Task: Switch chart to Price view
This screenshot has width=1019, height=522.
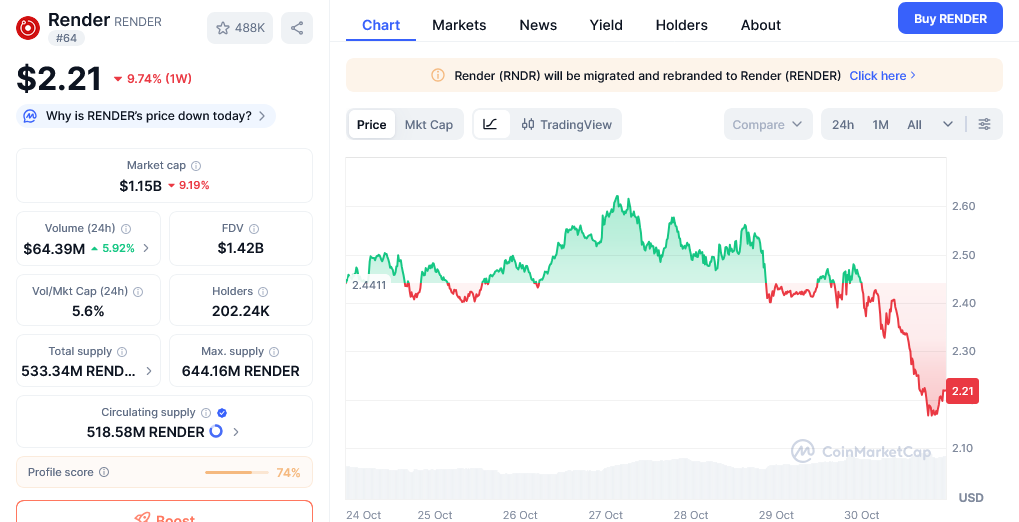Action: point(371,124)
